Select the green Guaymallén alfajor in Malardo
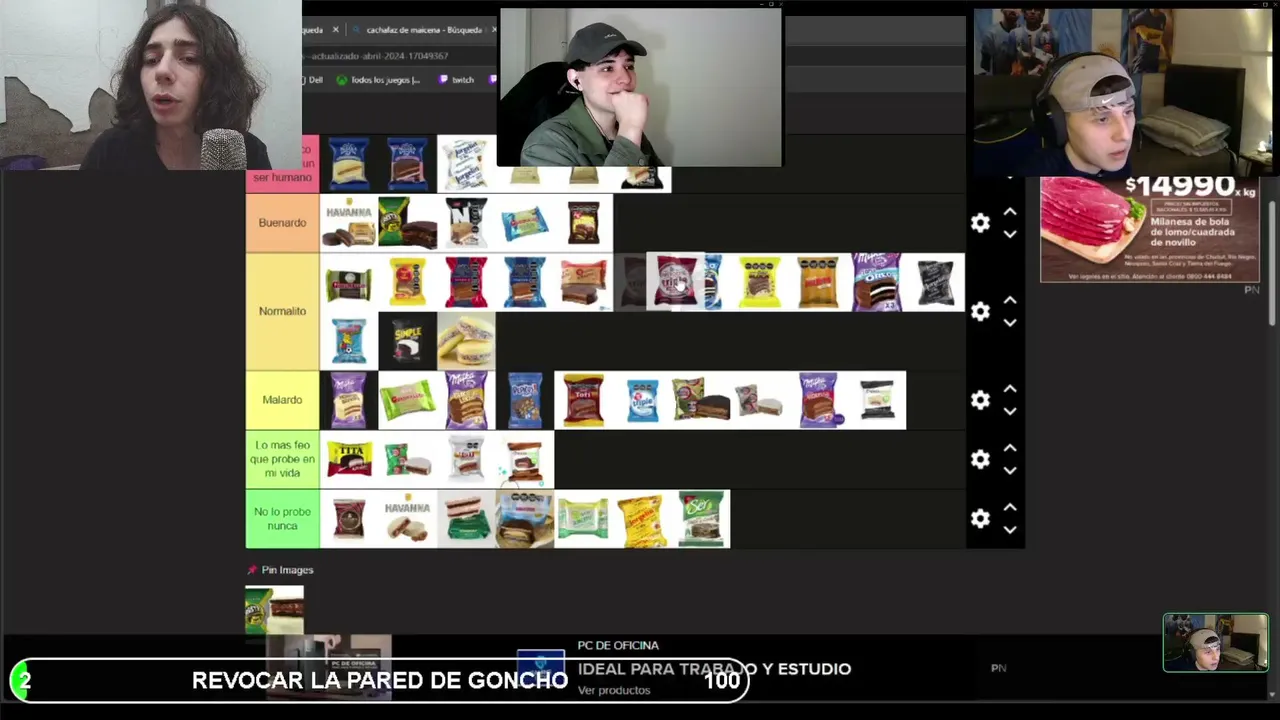1280x720 pixels. click(x=407, y=400)
